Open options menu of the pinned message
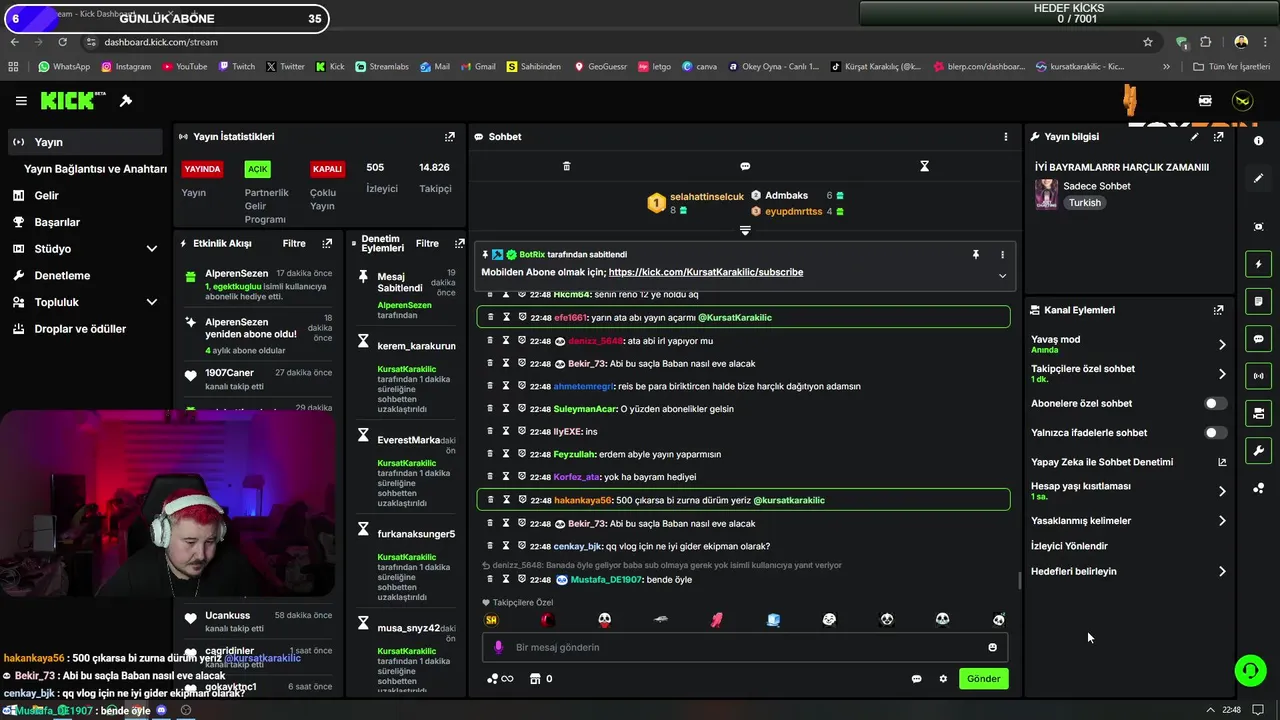The image size is (1280, 720). [x=1002, y=255]
